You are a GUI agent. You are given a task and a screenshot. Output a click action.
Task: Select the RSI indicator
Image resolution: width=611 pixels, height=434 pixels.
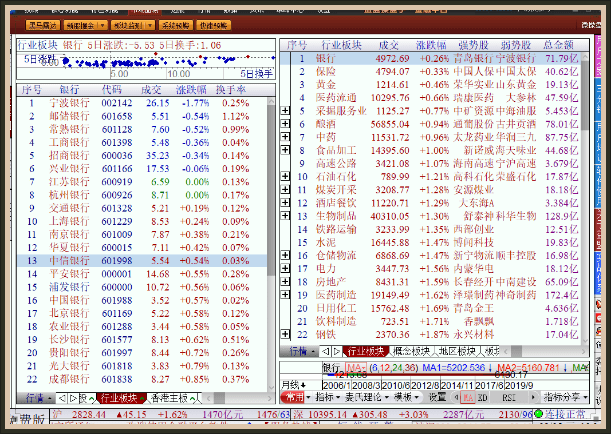tap(509, 397)
